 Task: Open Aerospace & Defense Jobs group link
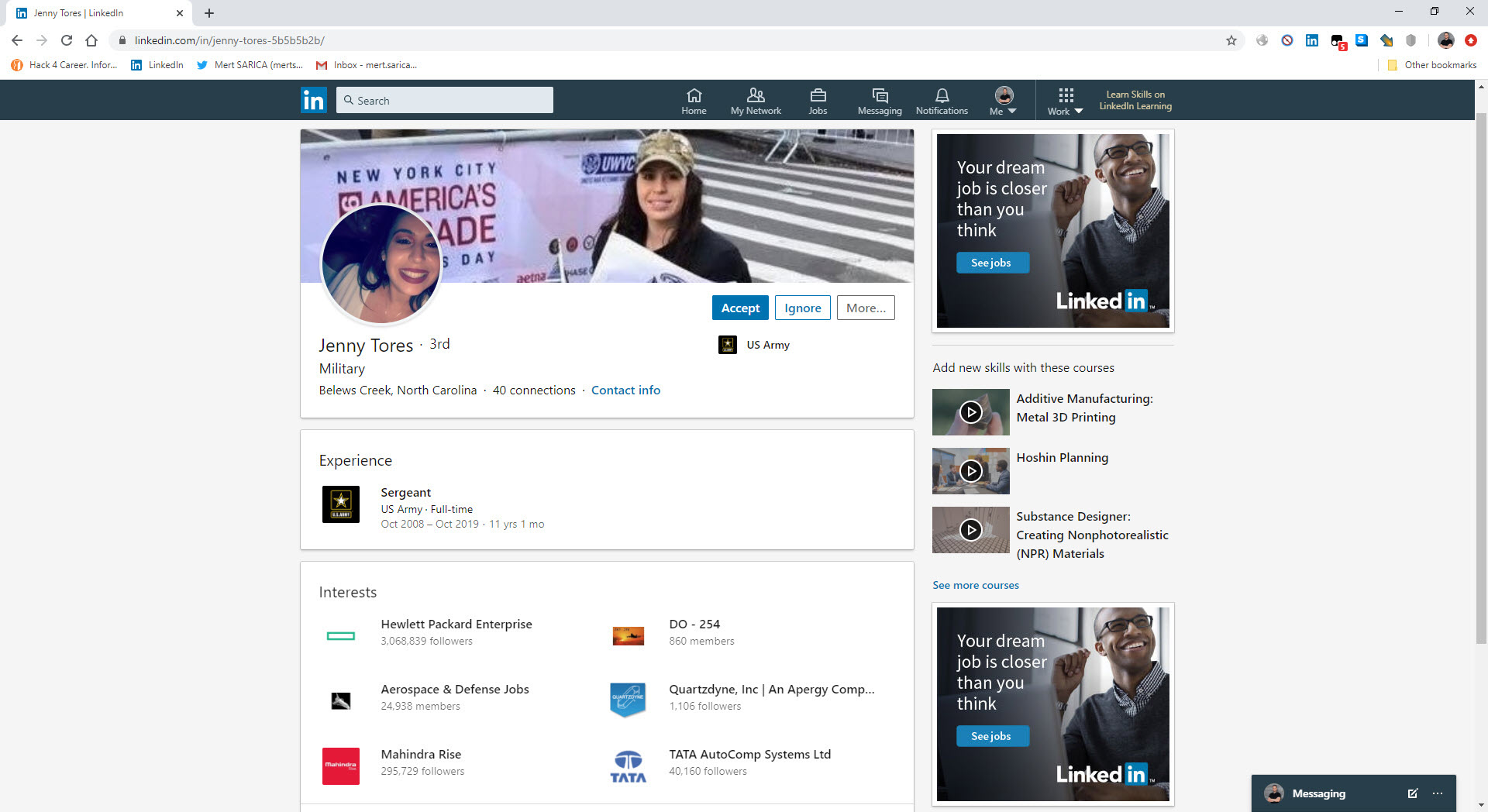[455, 689]
